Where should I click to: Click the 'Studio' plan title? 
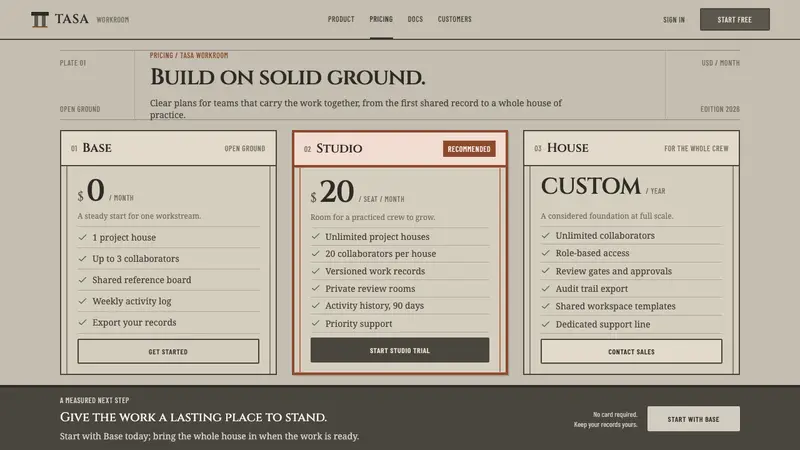coord(339,148)
